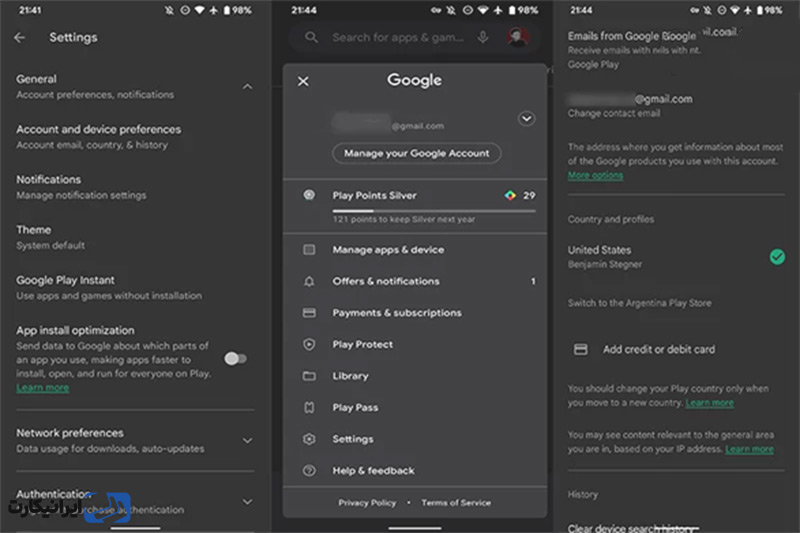Image resolution: width=800 pixels, height=533 pixels.
Task: Click Learn more about changing Play country
Action: point(709,403)
